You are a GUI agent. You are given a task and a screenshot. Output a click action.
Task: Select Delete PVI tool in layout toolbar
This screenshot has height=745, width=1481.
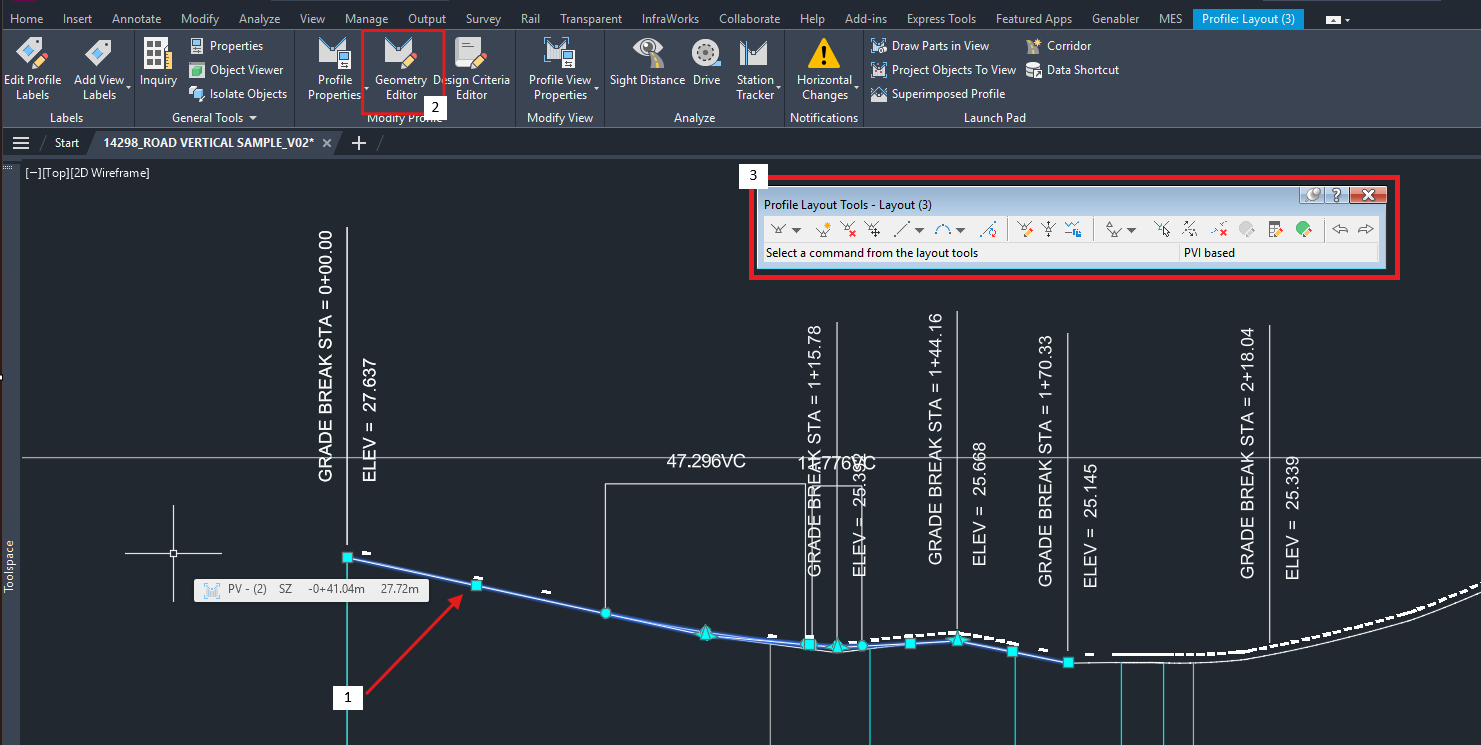point(849,230)
